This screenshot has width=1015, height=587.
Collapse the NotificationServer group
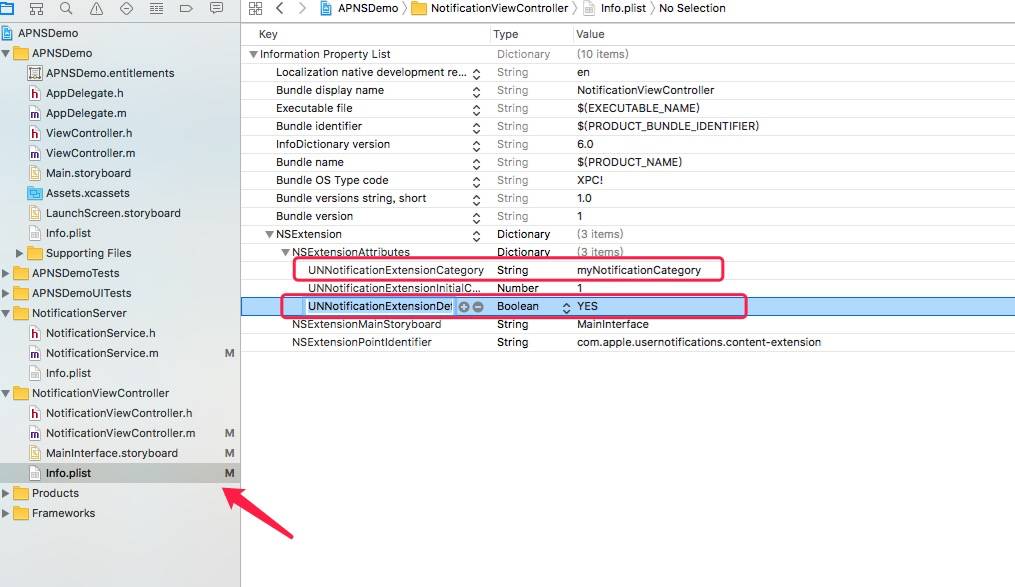6,313
